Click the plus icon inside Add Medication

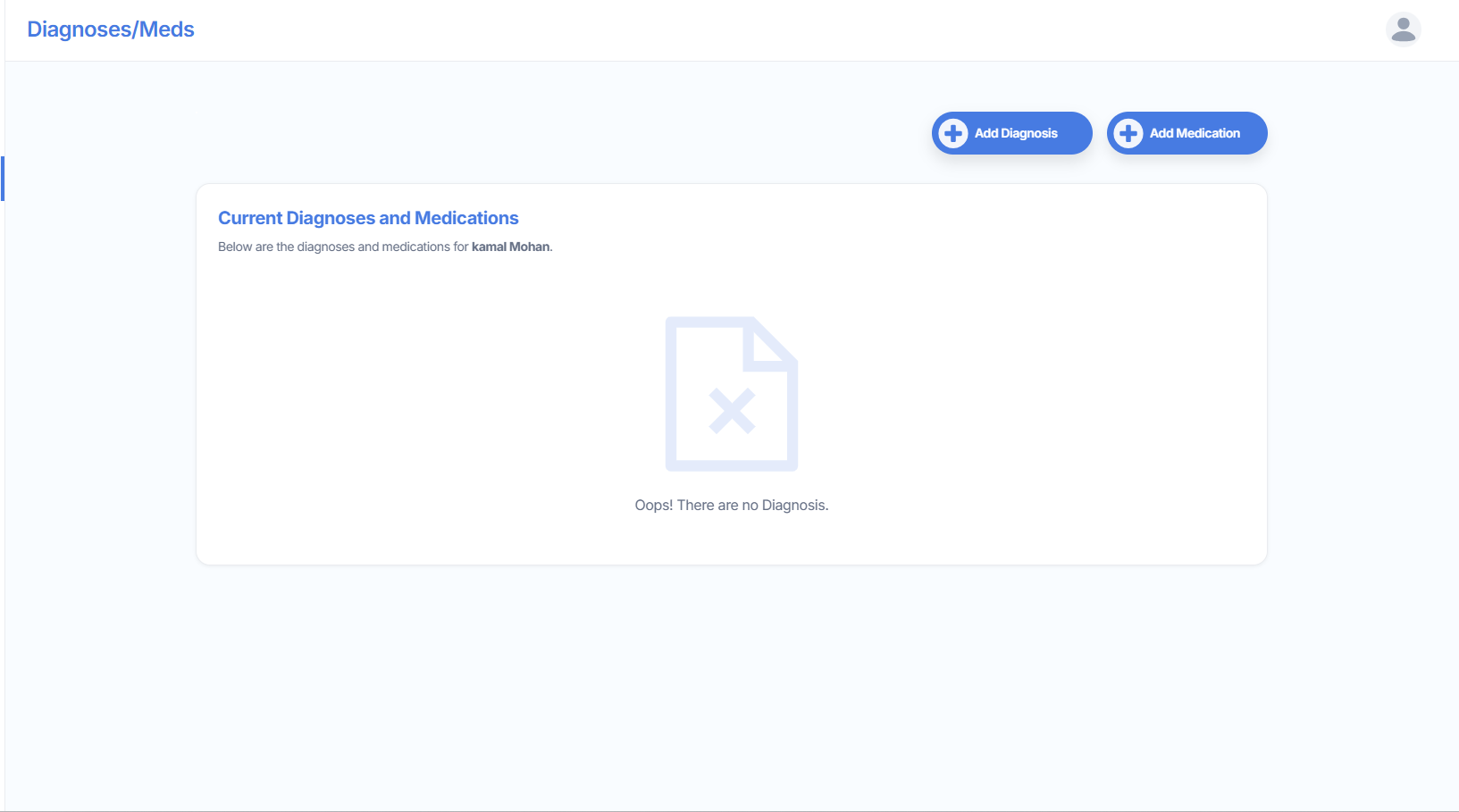(x=1128, y=133)
